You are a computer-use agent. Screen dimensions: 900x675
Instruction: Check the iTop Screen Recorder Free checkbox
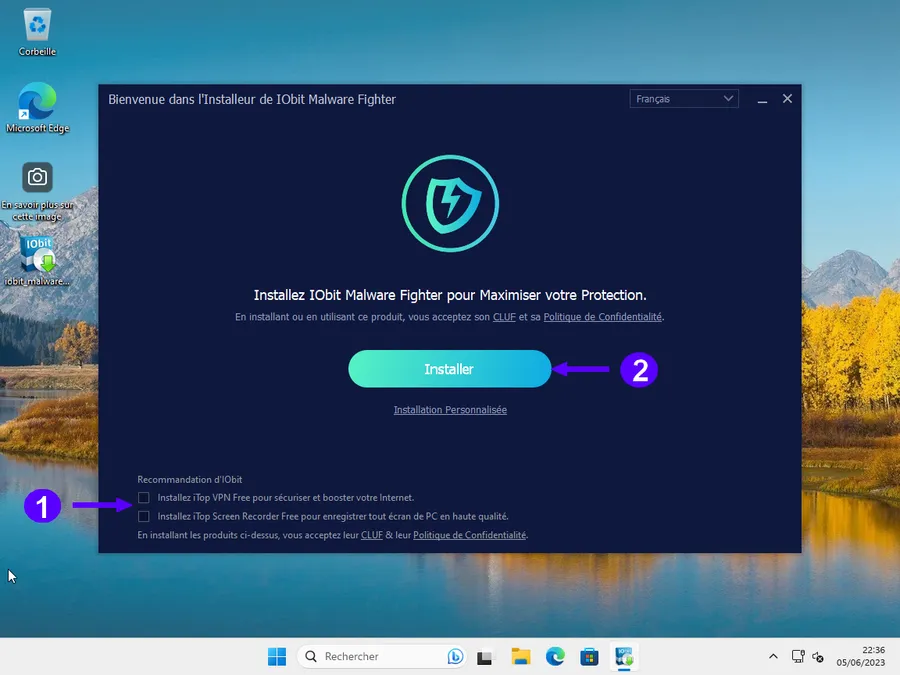[143, 517]
